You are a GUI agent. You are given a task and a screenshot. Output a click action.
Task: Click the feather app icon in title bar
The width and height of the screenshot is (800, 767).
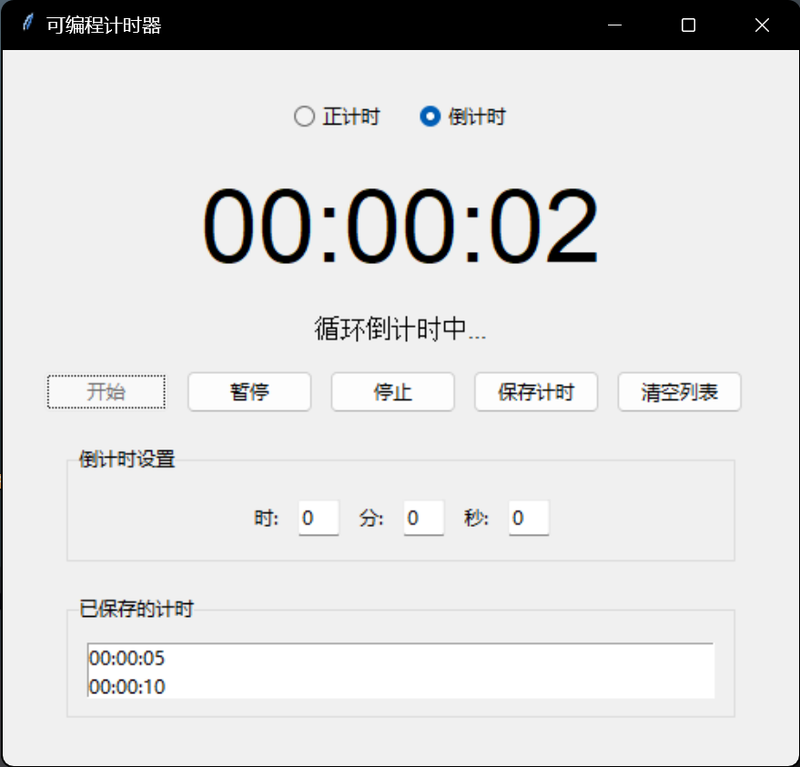point(28,23)
